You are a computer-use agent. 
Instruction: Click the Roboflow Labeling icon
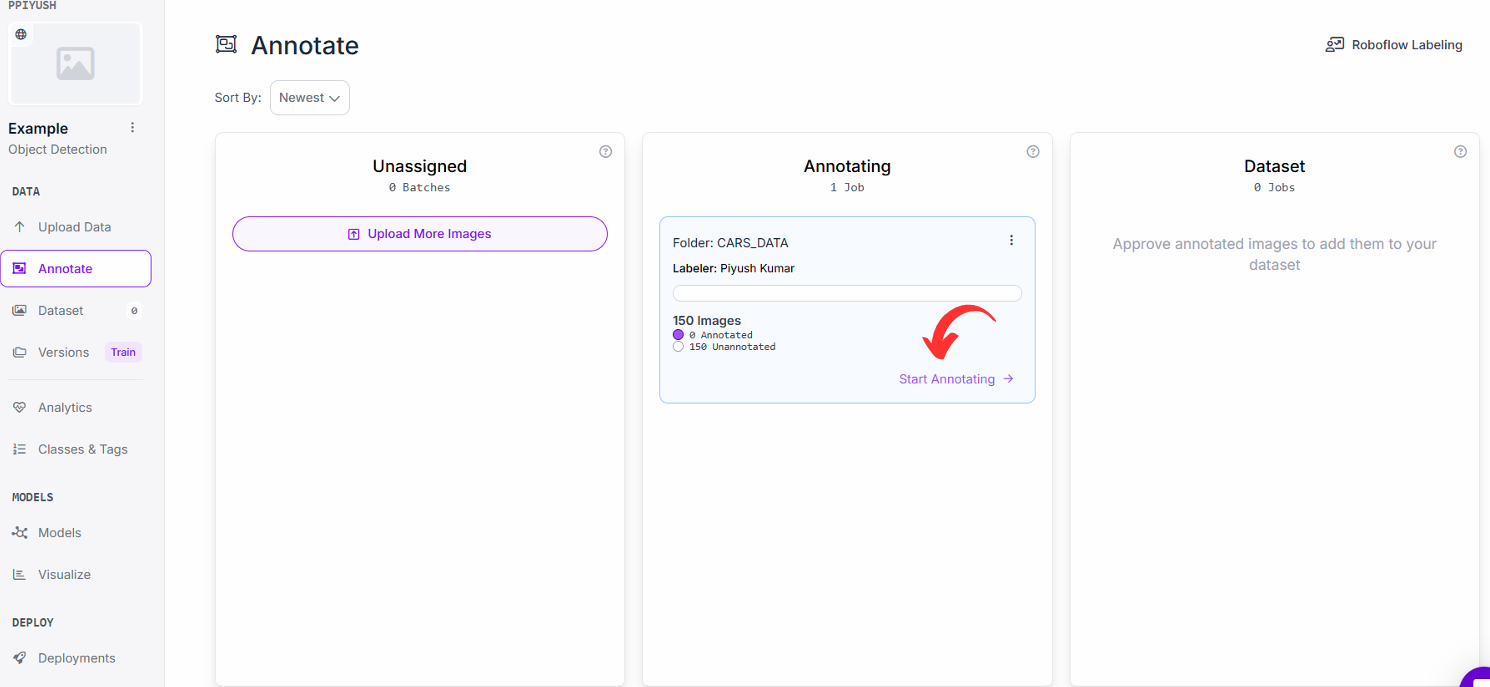coord(1335,45)
